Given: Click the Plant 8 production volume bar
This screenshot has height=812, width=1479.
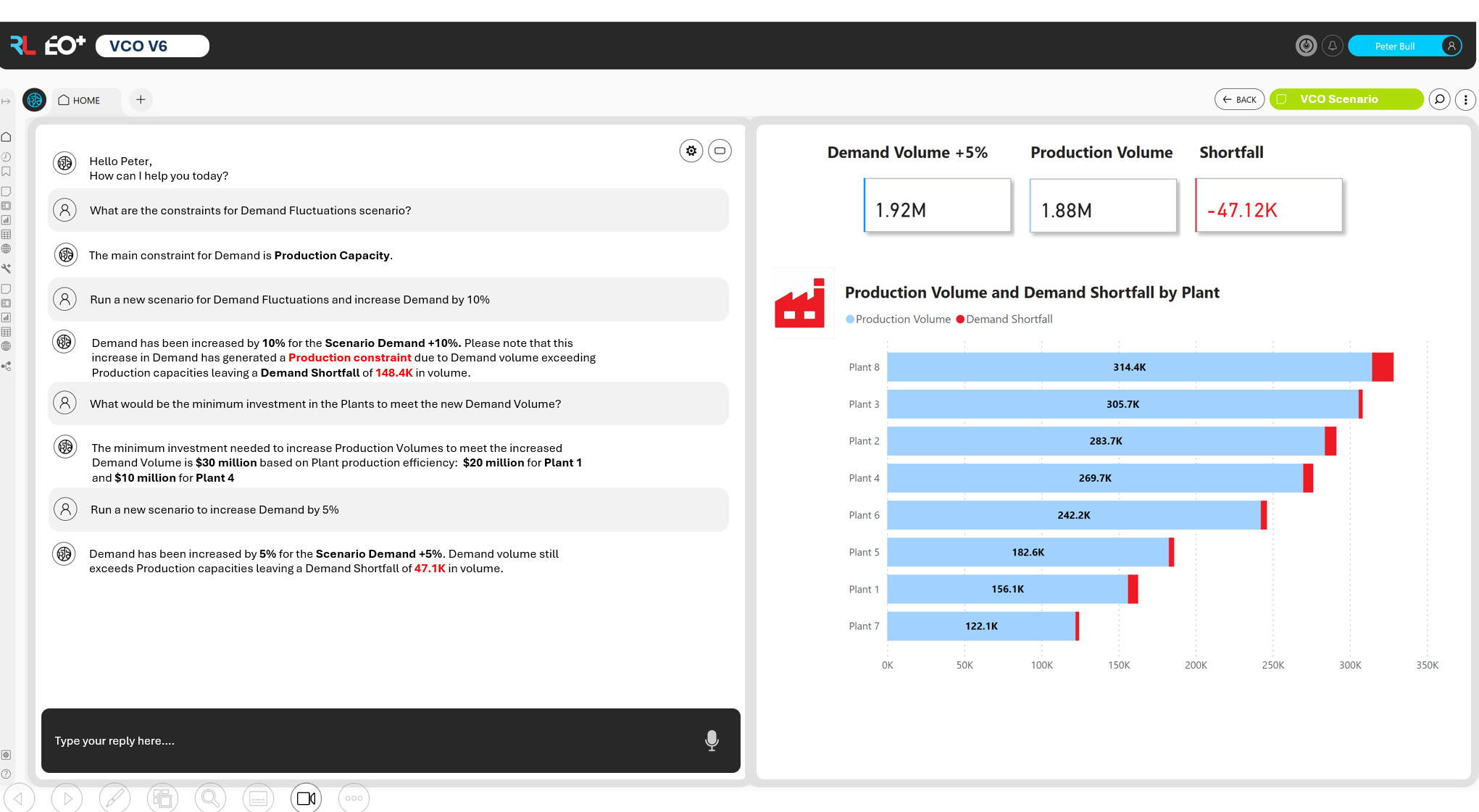Looking at the screenshot, I should coord(1128,367).
